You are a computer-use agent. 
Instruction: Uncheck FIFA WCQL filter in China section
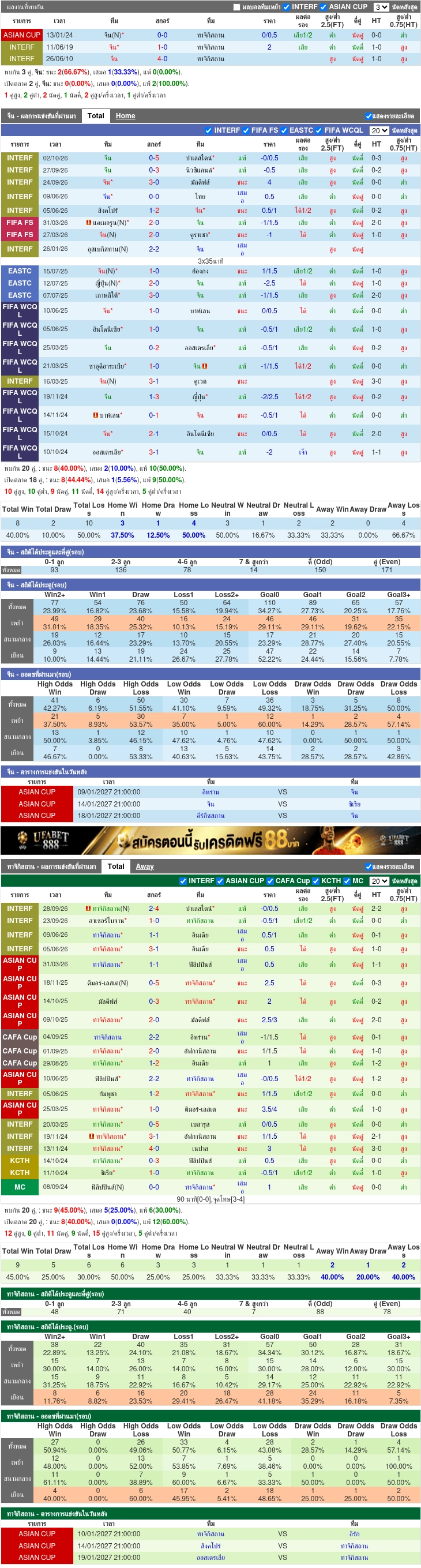pos(319,130)
